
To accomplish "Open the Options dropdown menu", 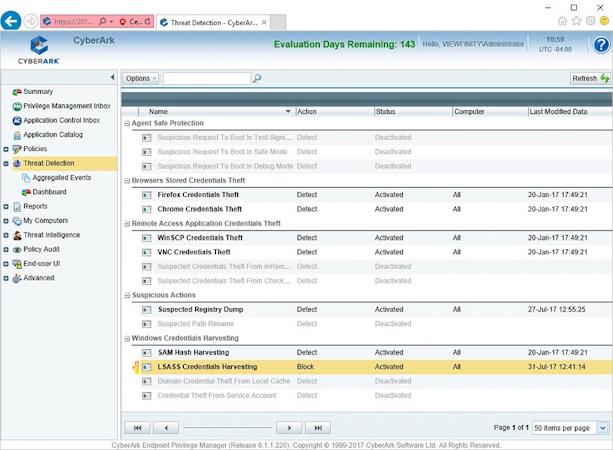I will click(140, 78).
